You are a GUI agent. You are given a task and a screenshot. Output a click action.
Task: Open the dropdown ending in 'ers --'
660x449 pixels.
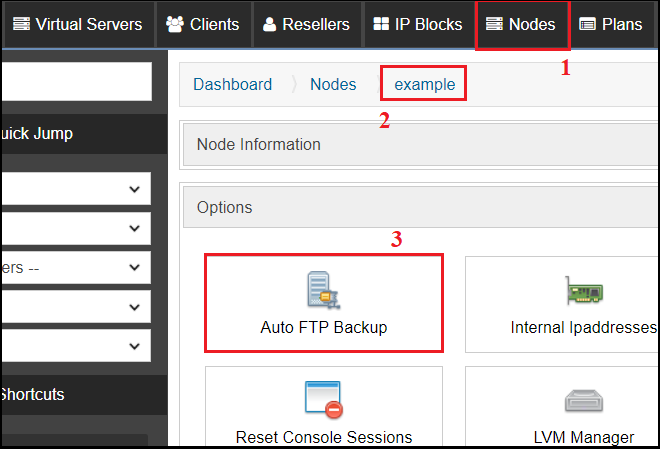click(76, 268)
